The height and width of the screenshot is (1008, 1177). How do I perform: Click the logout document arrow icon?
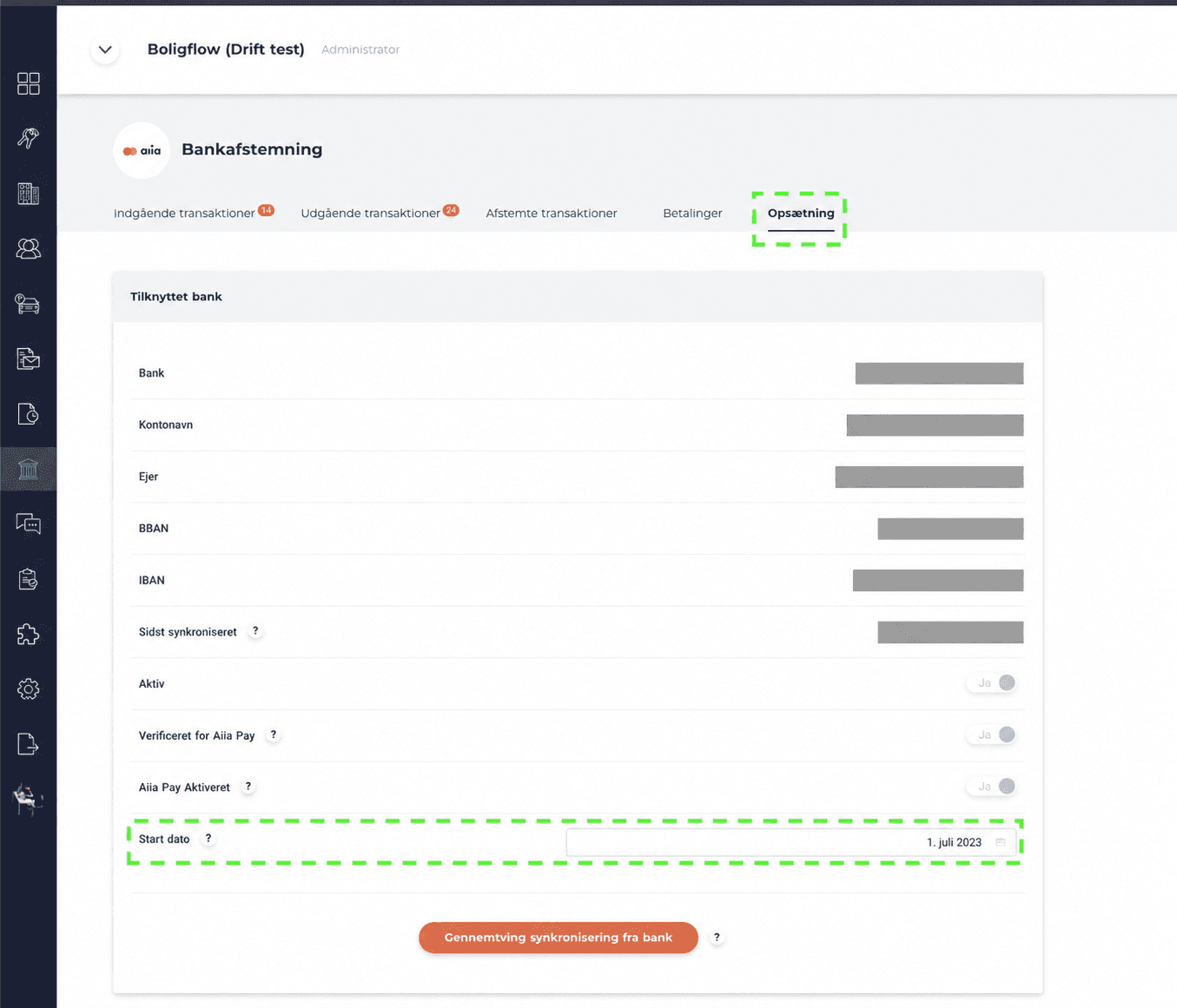pos(29,744)
